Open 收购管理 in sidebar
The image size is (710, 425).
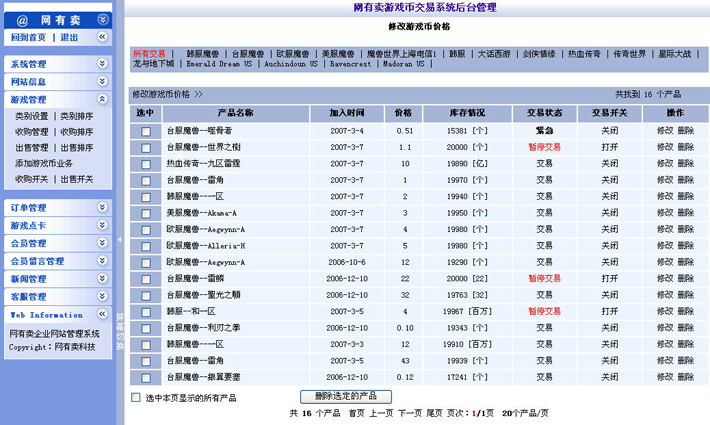point(31,132)
